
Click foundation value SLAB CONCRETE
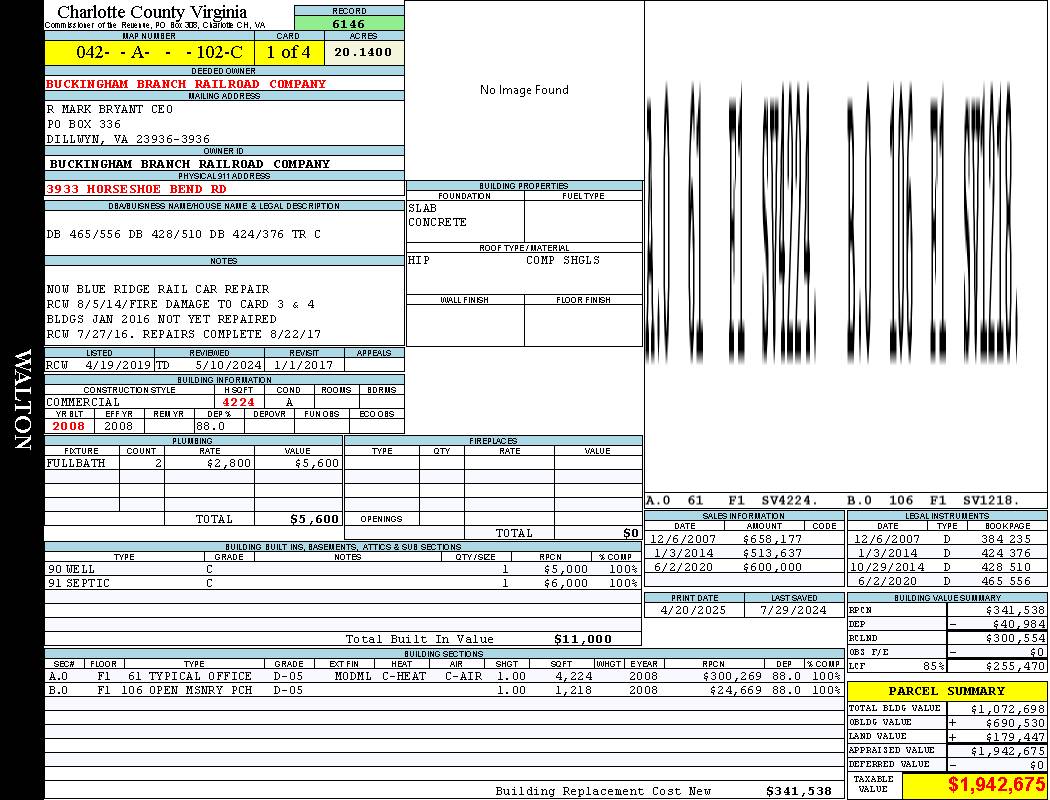pos(437,215)
